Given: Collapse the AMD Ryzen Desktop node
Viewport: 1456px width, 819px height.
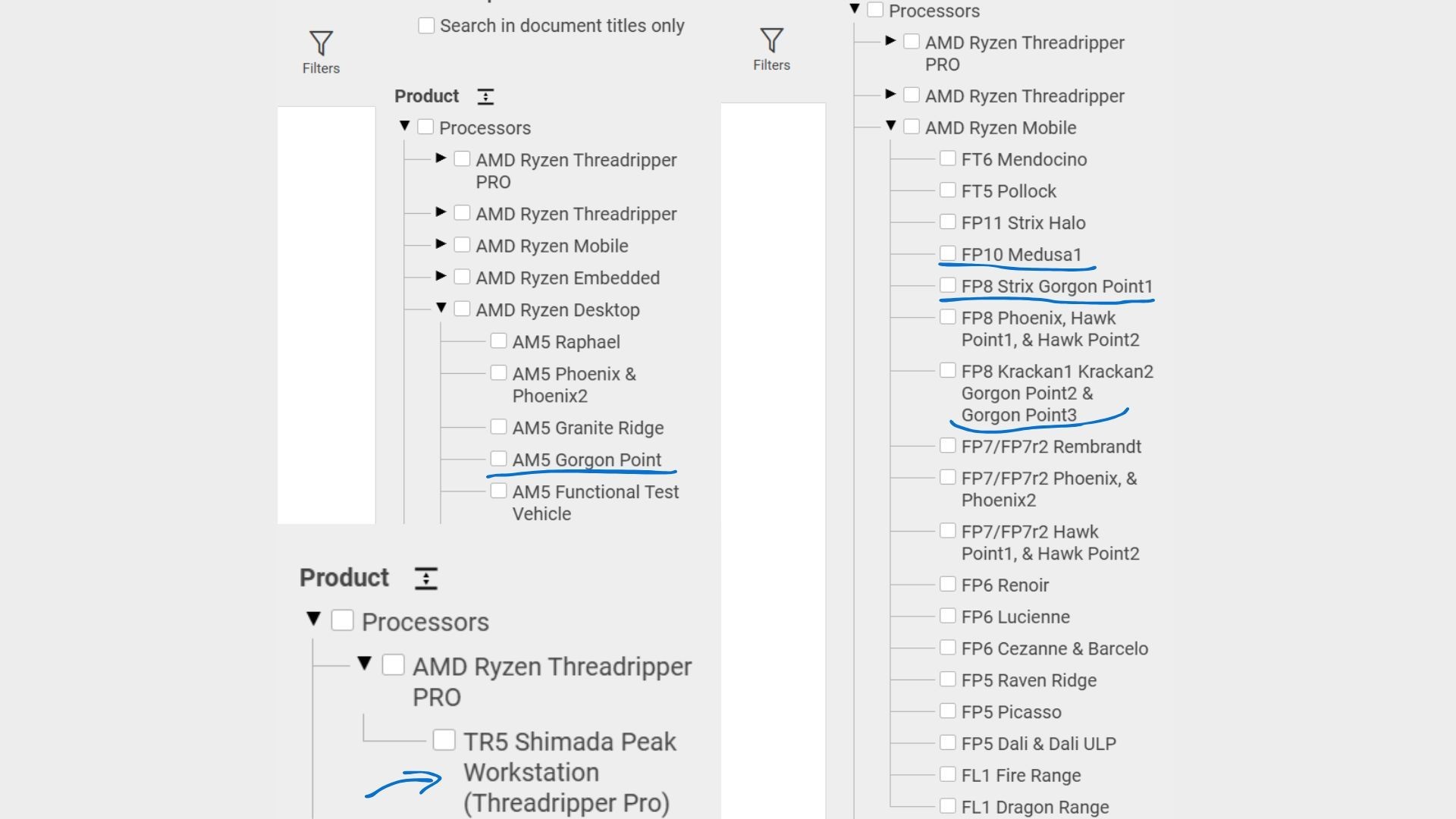Looking at the screenshot, I should tap(441, 308).
